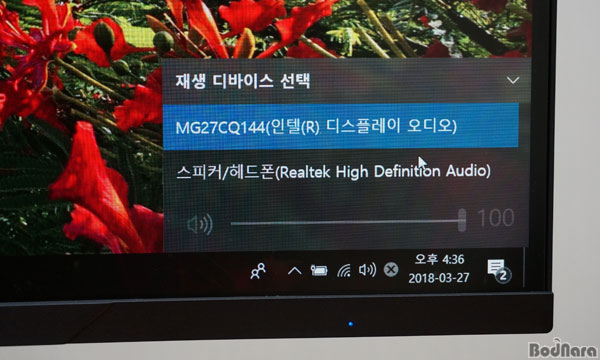The height and width of the screenshot is (360, 600).
Task: Open the People icon on the taskbar
Action: click(258, 271)
